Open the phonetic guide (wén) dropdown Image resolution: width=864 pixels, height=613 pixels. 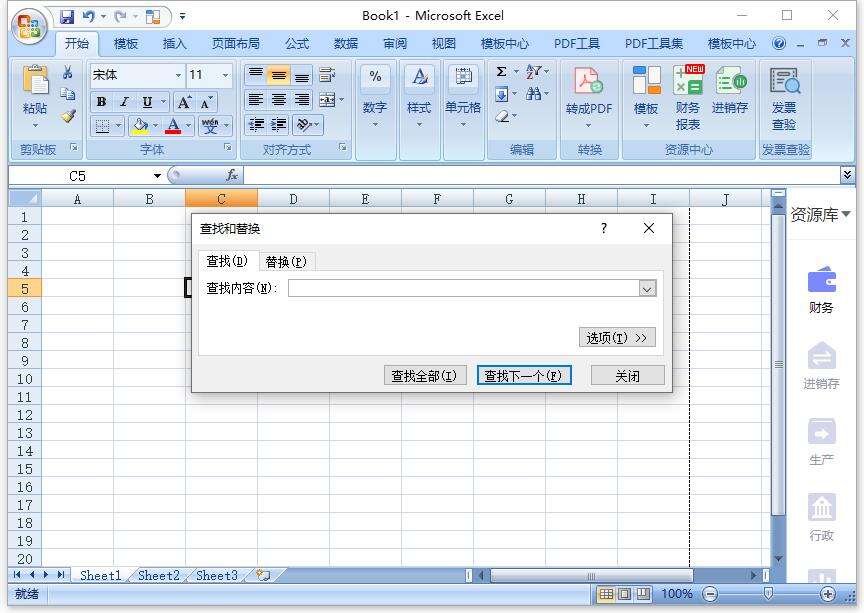[x=226, y=126]
